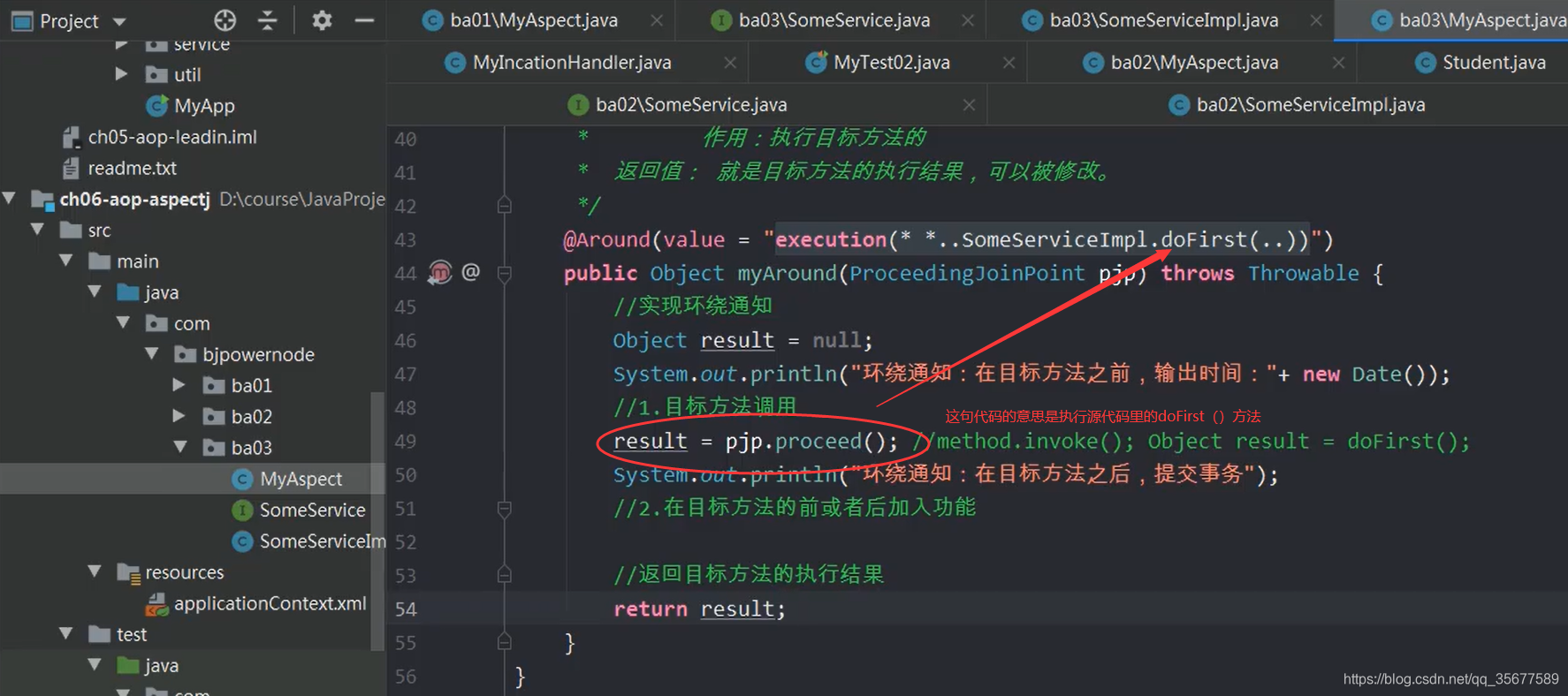Switch to ba03\SomeService.java tab
The height and width of the screenshot is (696, 1568).
tap(833, 20)
